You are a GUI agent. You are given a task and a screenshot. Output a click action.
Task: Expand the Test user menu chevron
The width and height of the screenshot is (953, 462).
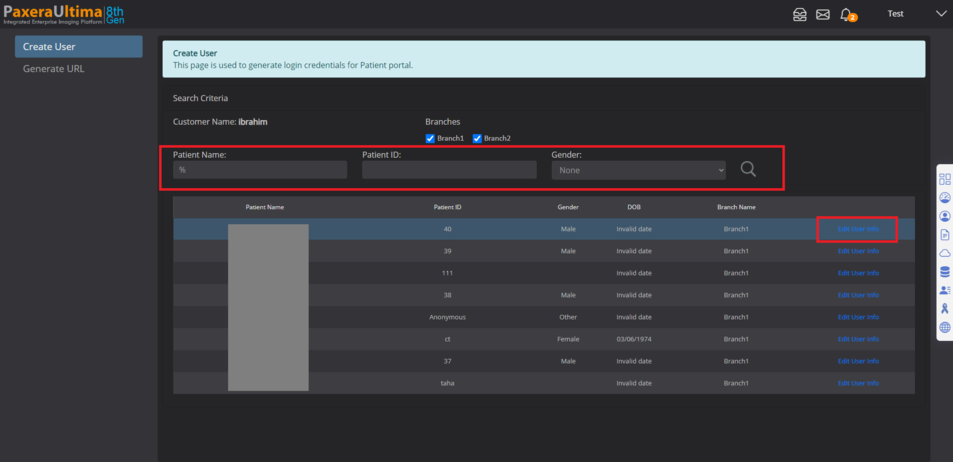[x=940, y=14]
